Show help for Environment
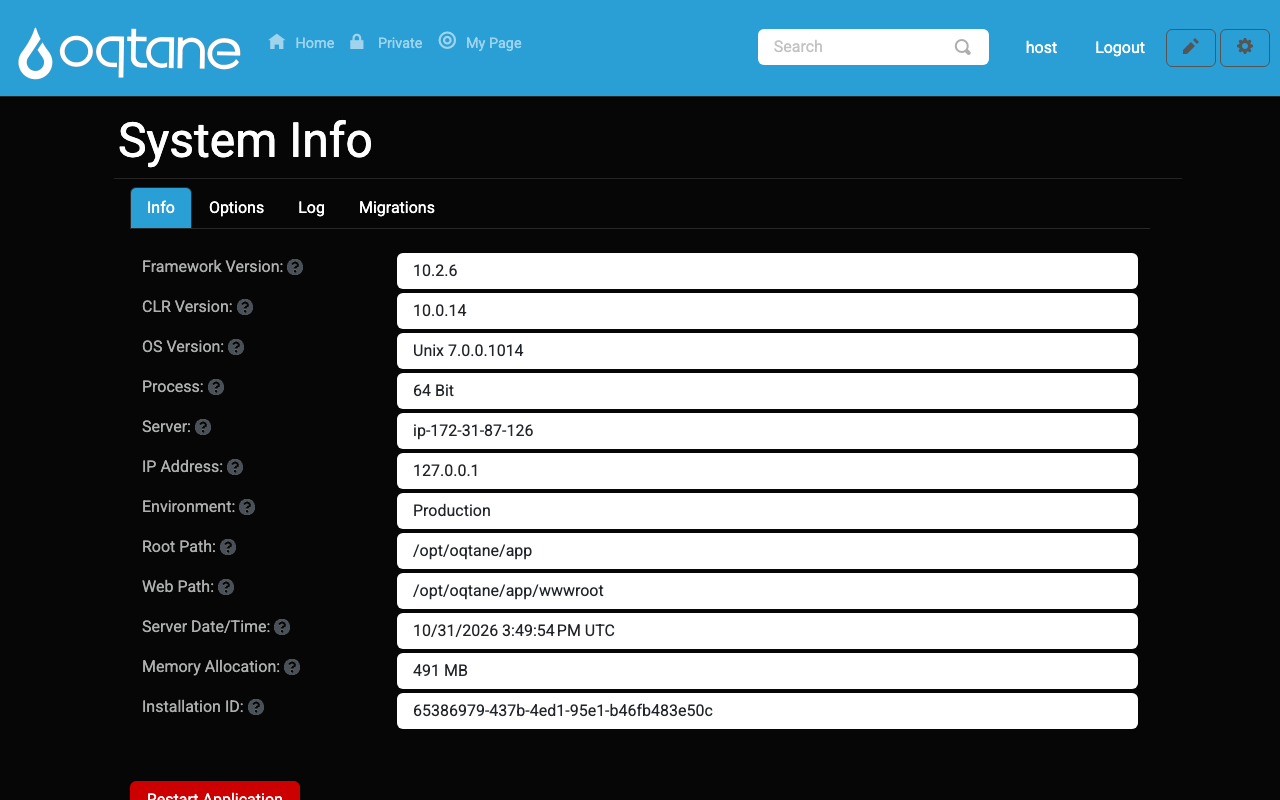 tap(247, 507)
